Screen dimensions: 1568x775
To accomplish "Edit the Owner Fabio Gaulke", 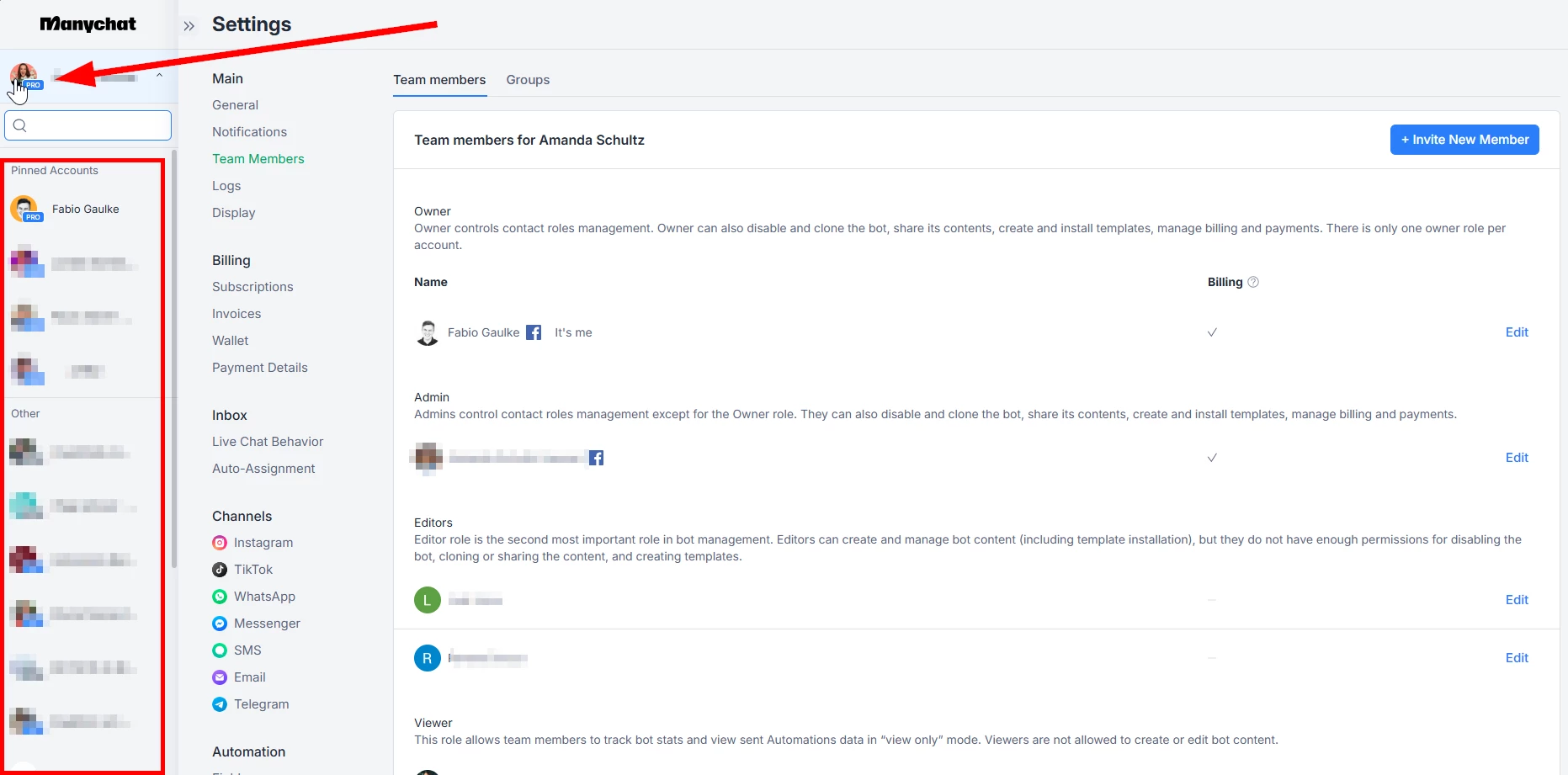I will [x=1517, y=332].
